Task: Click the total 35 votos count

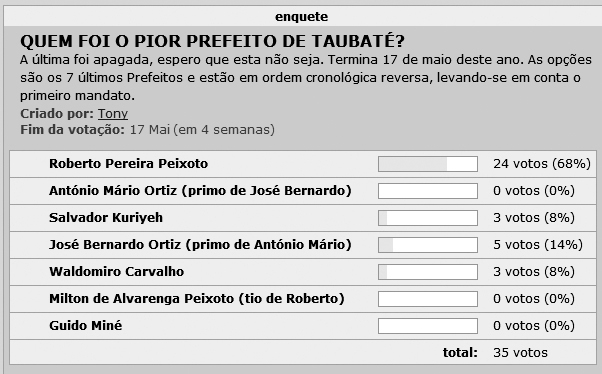Action: pyautogui.click(x=520, y=352)
